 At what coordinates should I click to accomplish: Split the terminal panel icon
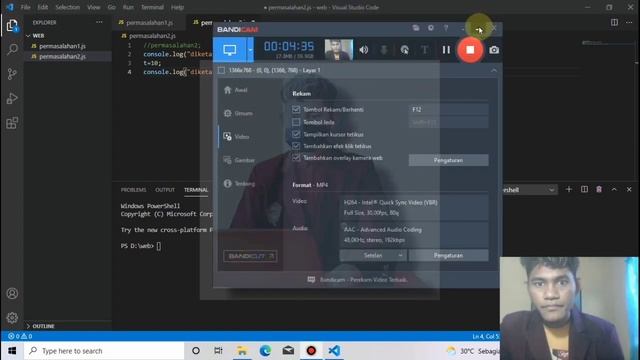[x=584, y=189]
